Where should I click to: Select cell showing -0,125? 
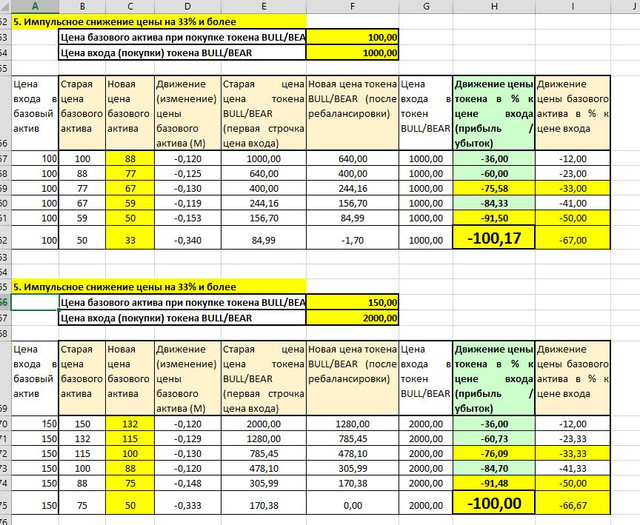click(x=188, y=174)
